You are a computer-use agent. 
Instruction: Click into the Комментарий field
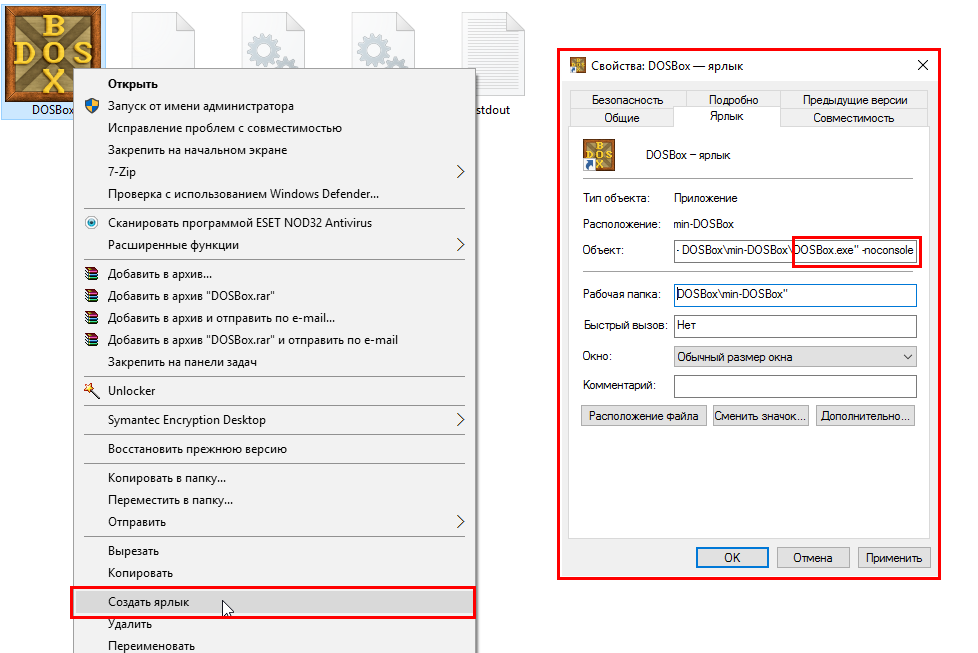[795, 386]
